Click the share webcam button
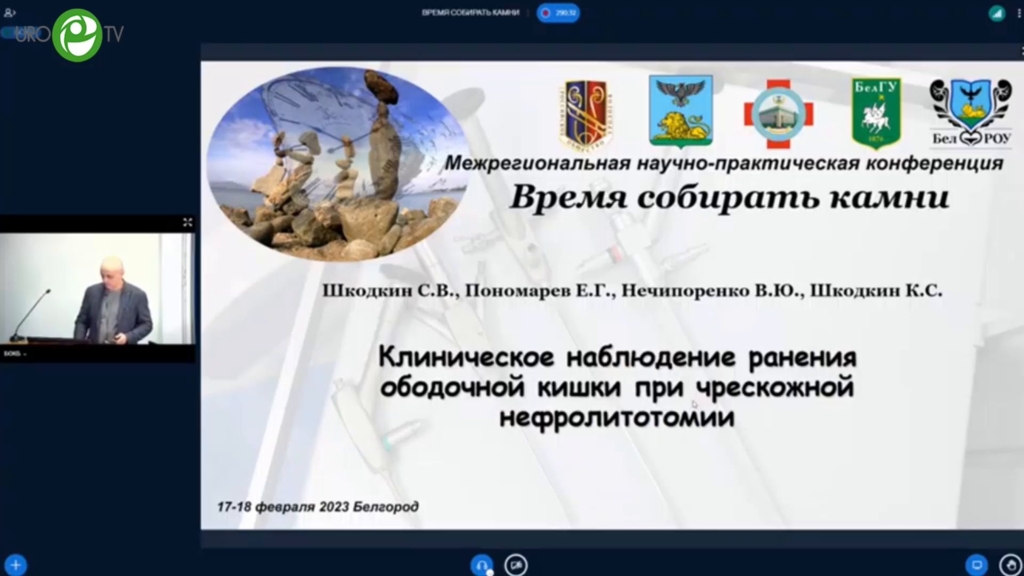Image resolution: width=1024 pixels, height=576 pixels. pos(516,564)
